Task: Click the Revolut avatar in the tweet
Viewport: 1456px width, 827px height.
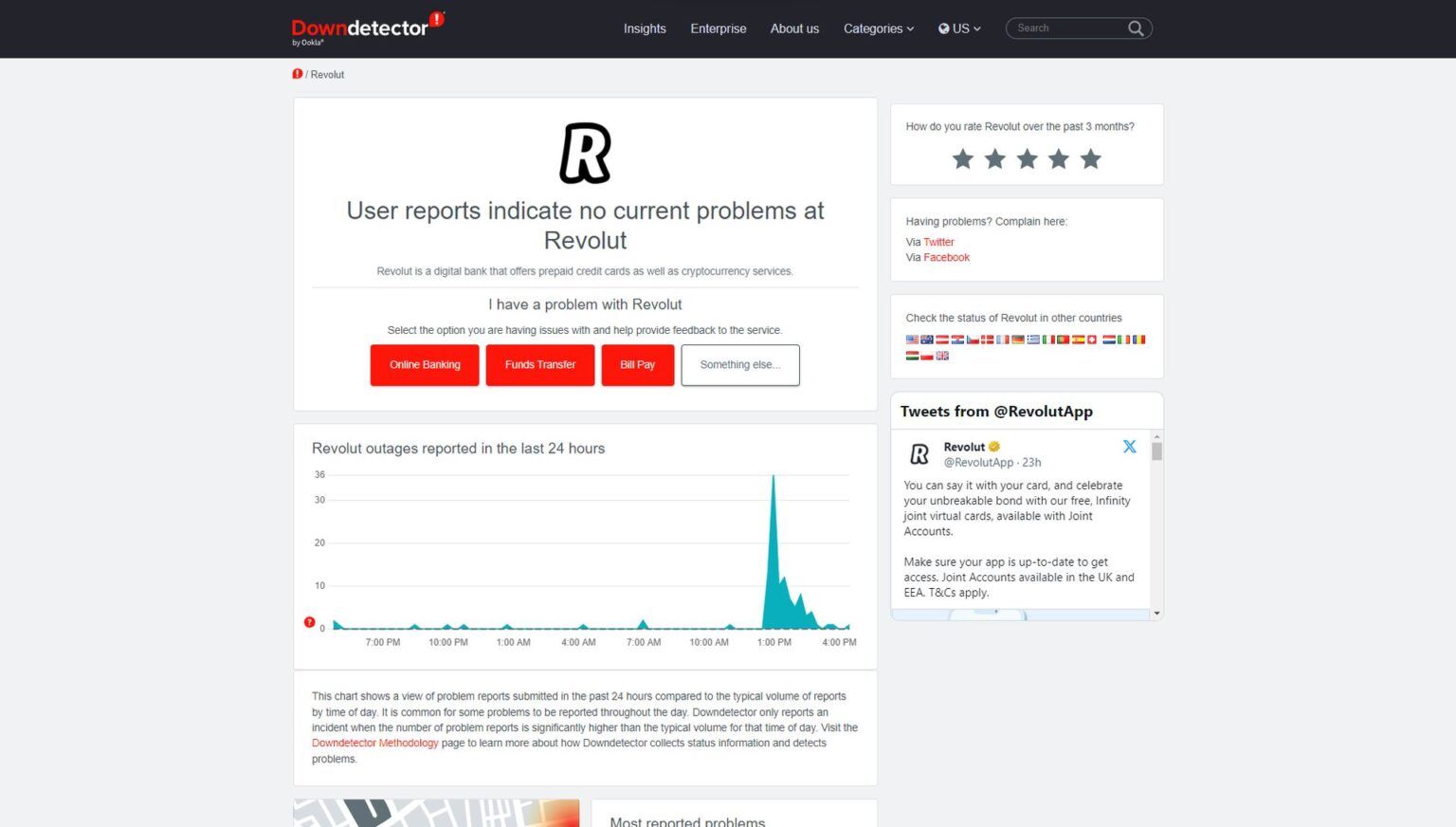Action: tap(919, 454)
